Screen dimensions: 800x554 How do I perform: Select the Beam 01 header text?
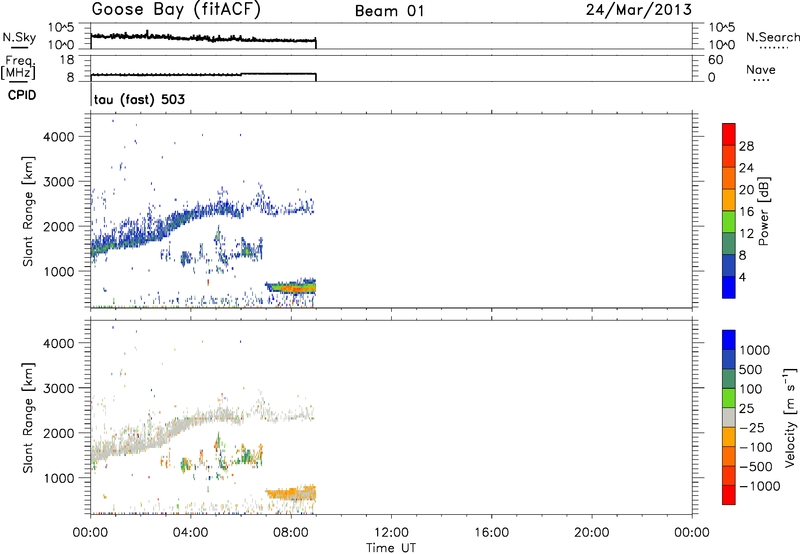[x=389, y=11]
